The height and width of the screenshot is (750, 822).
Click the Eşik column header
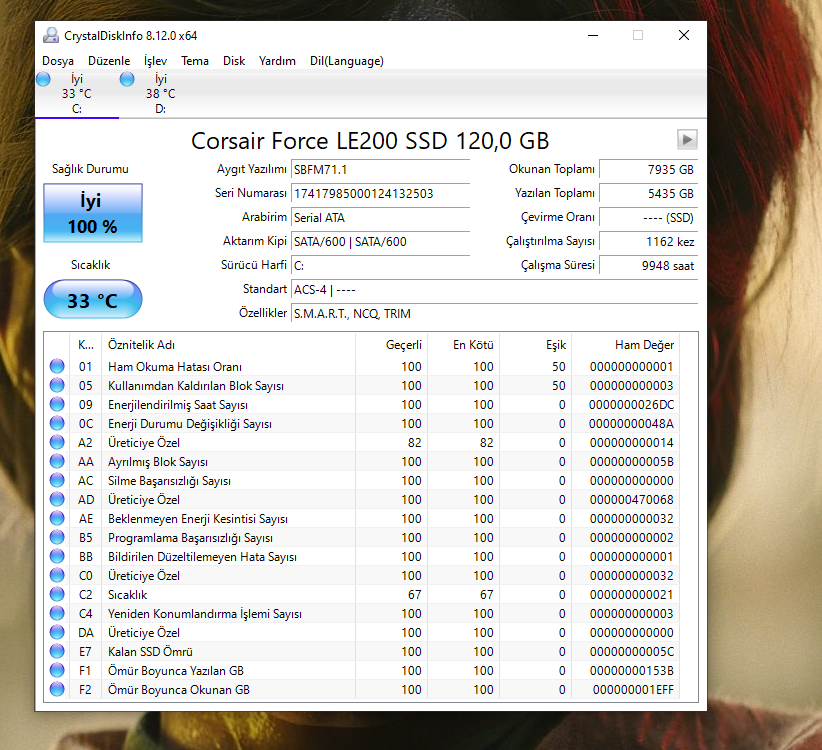pyautogui.click(x=535, y=345)
